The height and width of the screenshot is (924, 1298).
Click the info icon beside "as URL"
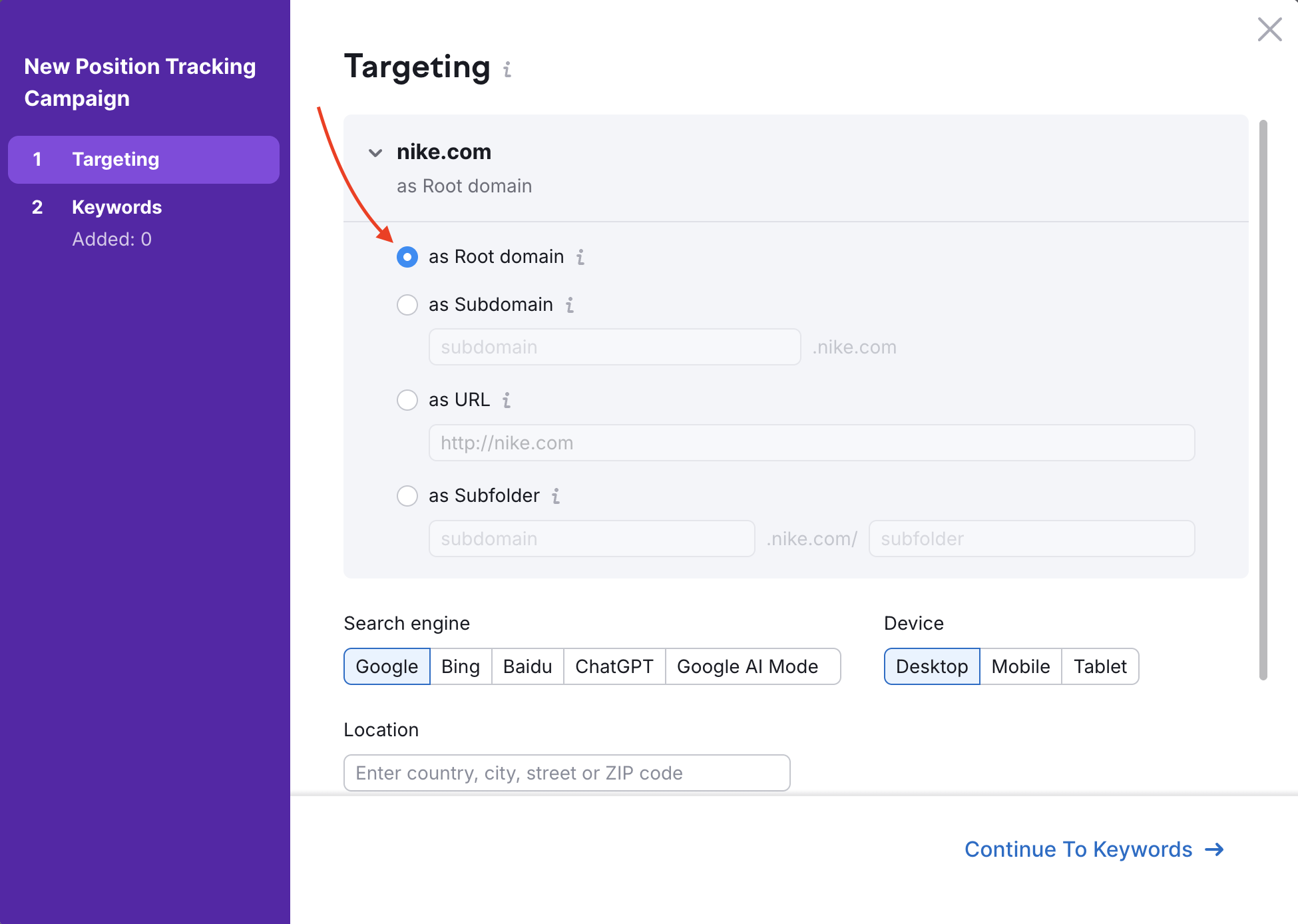[507, 400]
